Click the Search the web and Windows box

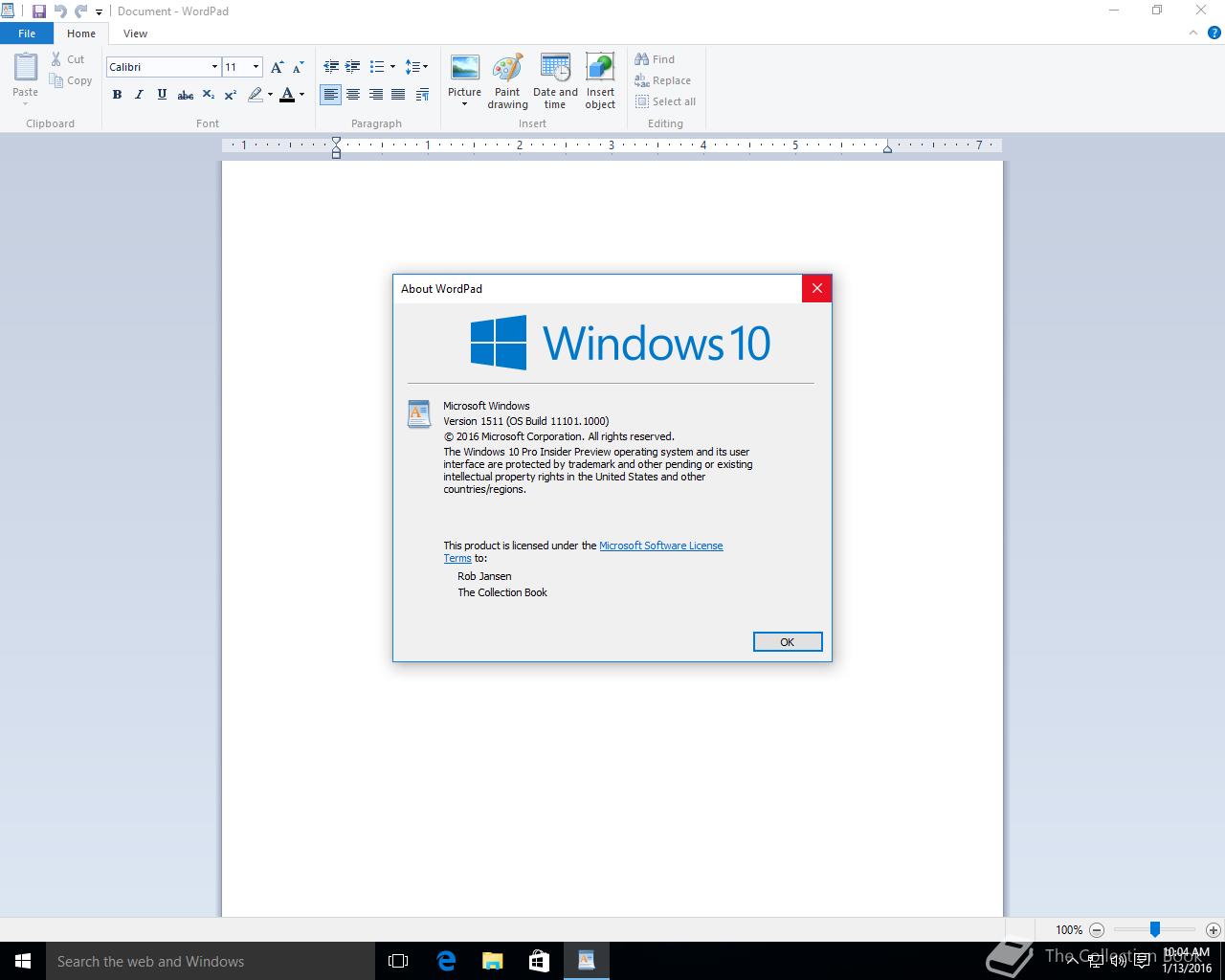(x=211, y=961)
